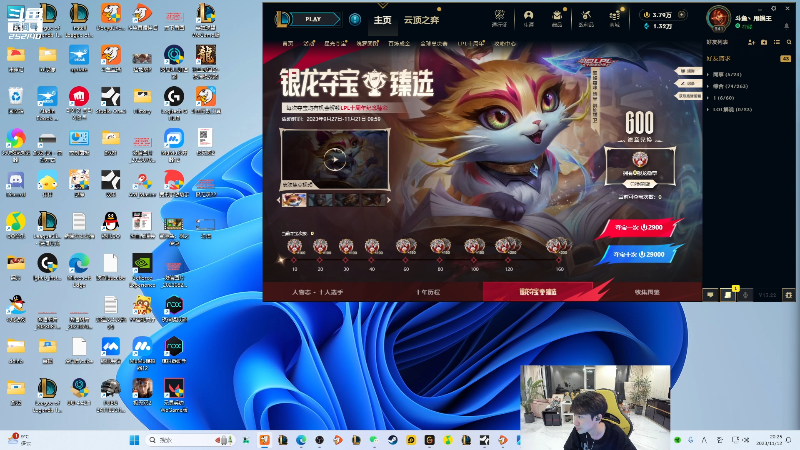Click the red draw-once 2900 button

coord(639,228)
